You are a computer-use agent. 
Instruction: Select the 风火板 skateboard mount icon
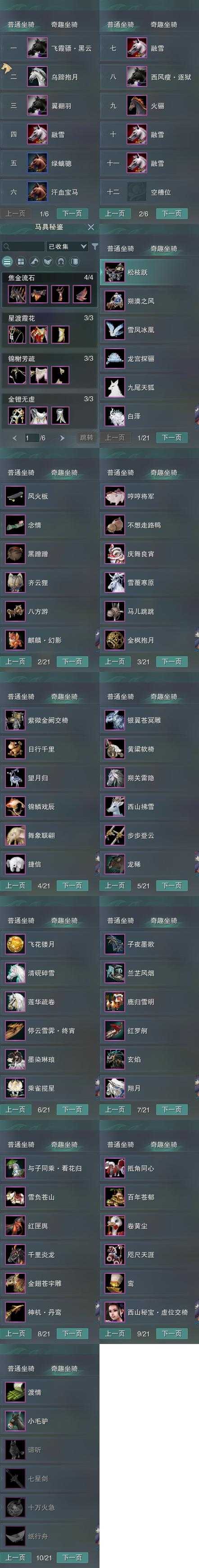(15, 496)
